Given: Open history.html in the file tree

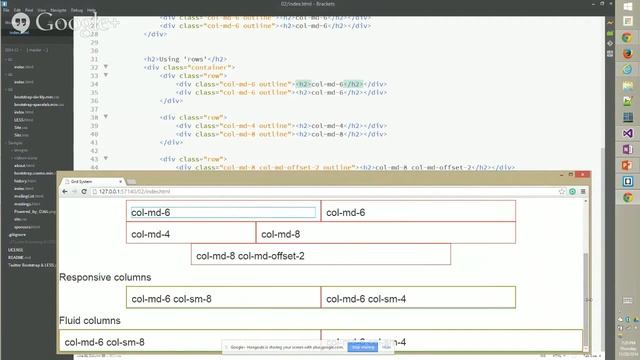Looking at the screenshot, I should [x=25, y=181].
